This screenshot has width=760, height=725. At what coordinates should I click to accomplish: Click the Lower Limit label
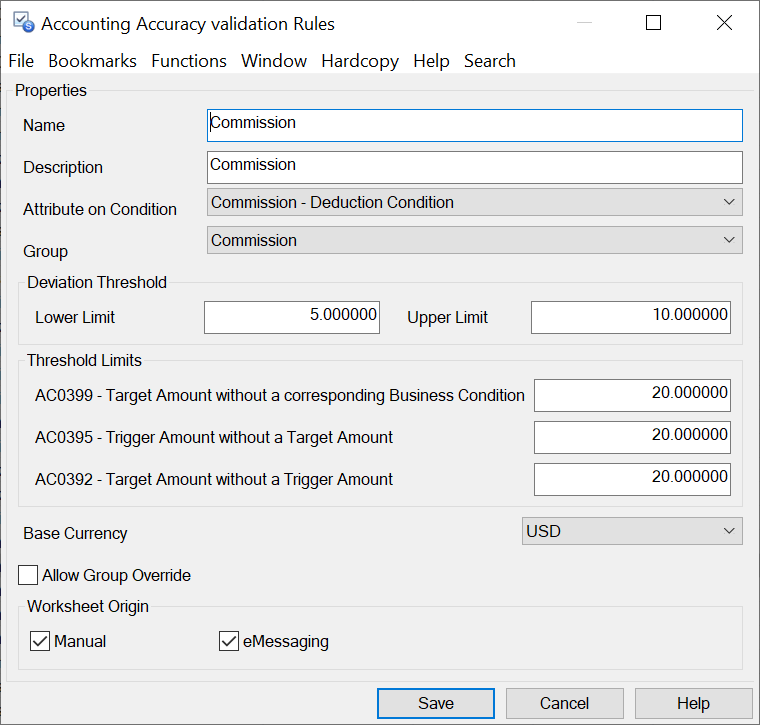point(75,317)
